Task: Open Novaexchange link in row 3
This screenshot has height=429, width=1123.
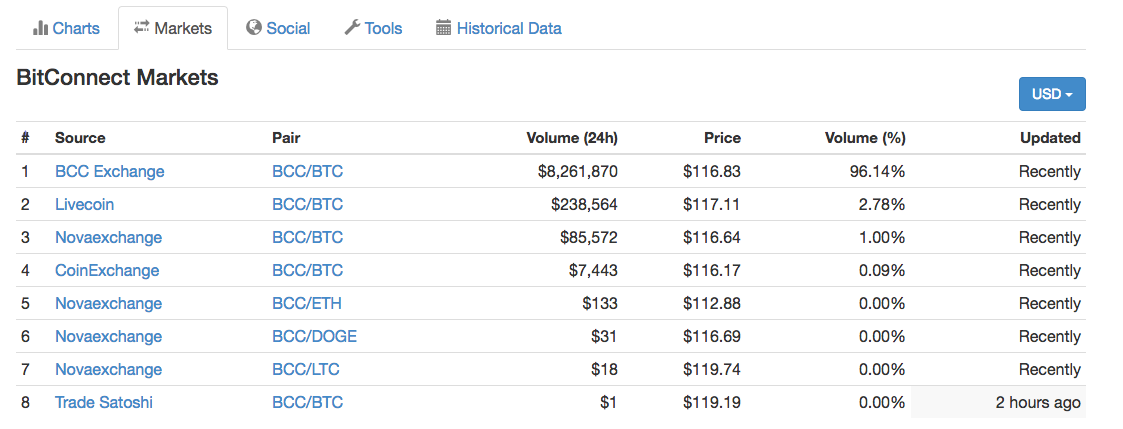Action: (108, 238)
